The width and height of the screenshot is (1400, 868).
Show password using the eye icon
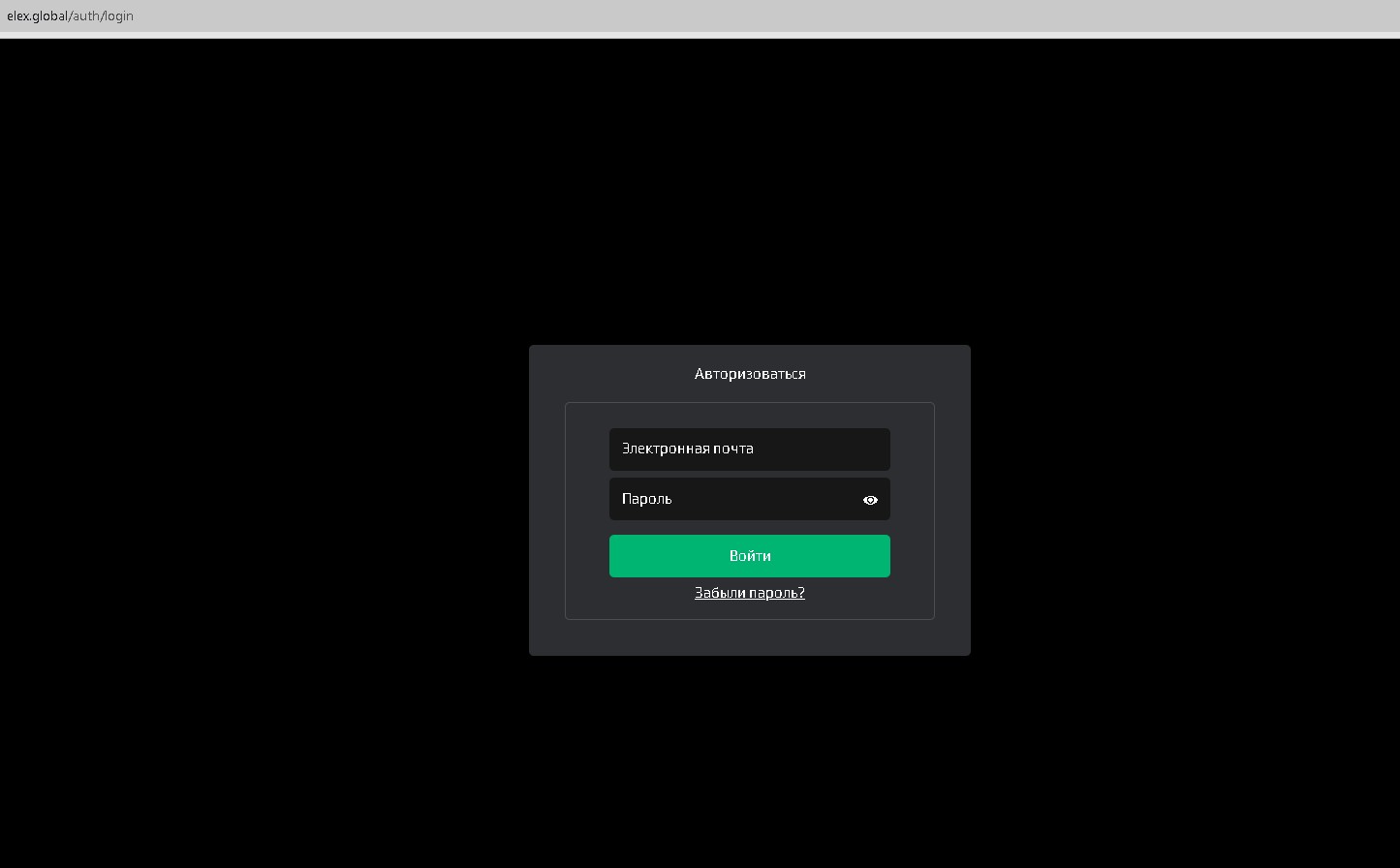tap(870, 500)
